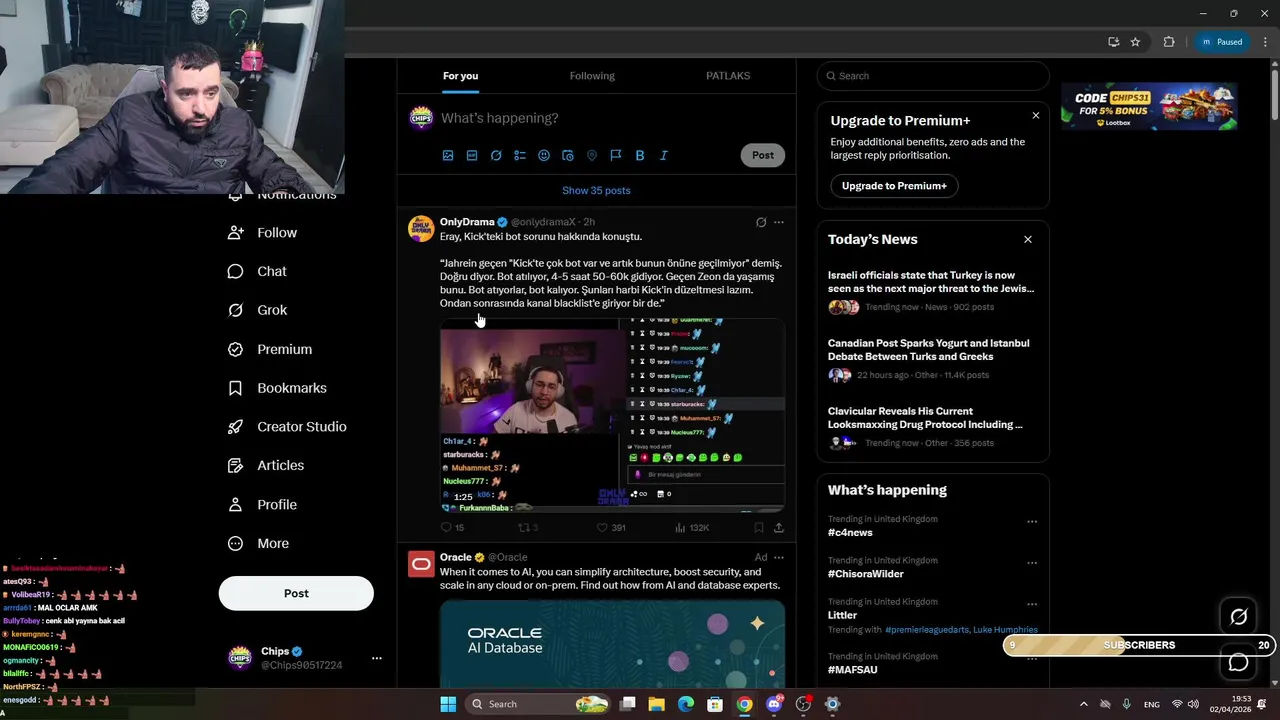
Task: Open the Oracle AI Database ad image
Action: tap(612, 643)
